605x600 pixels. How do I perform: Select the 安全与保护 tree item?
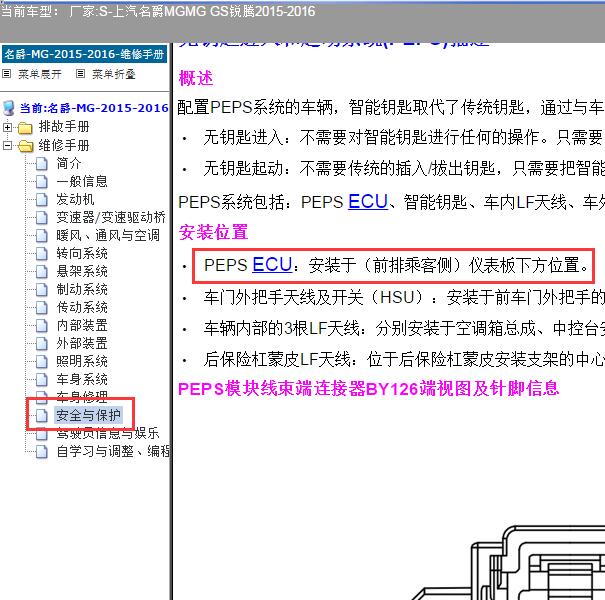coord(88,415)
